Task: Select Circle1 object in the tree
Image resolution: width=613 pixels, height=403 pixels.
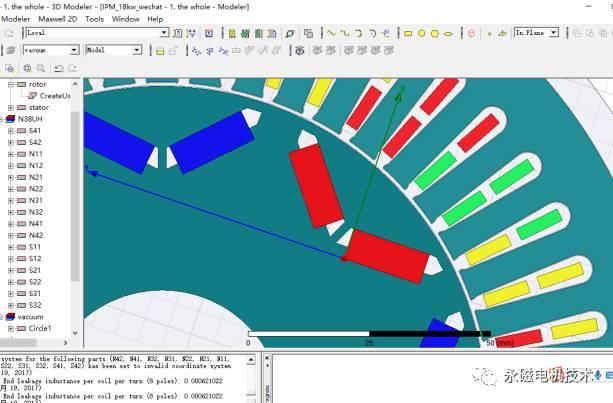Action: tap(40, 328)
